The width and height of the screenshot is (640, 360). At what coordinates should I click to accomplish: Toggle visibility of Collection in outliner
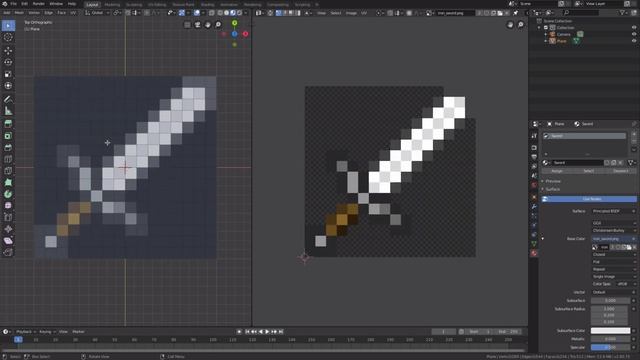[634, 27]
